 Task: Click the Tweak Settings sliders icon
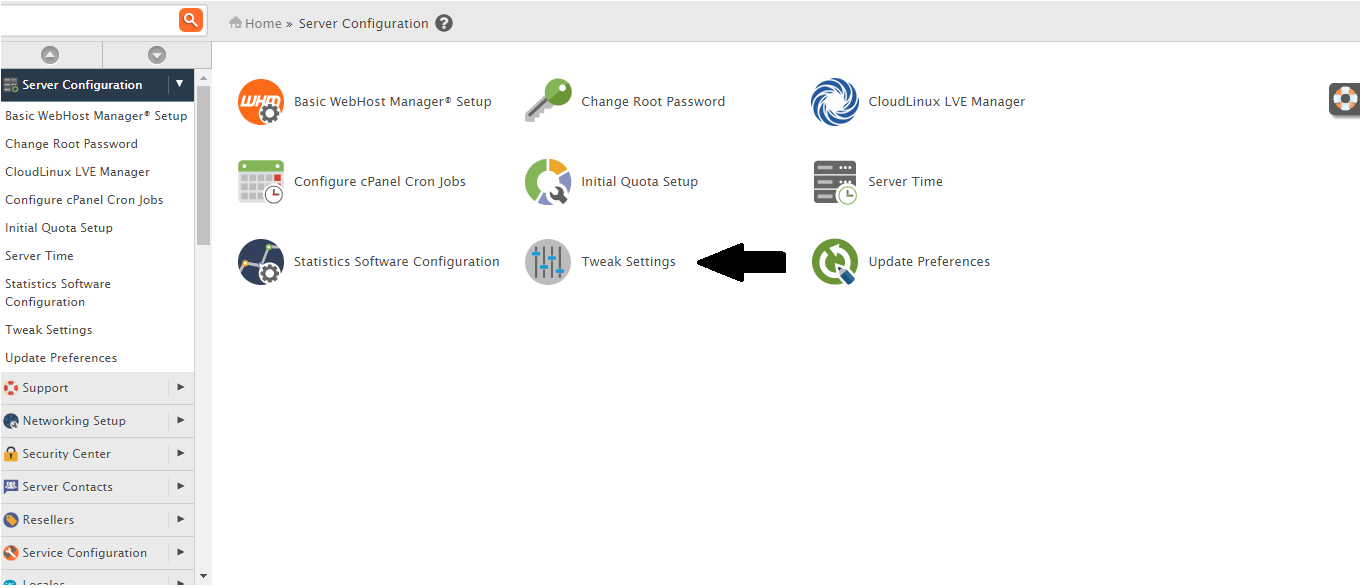tap(548, 262)
